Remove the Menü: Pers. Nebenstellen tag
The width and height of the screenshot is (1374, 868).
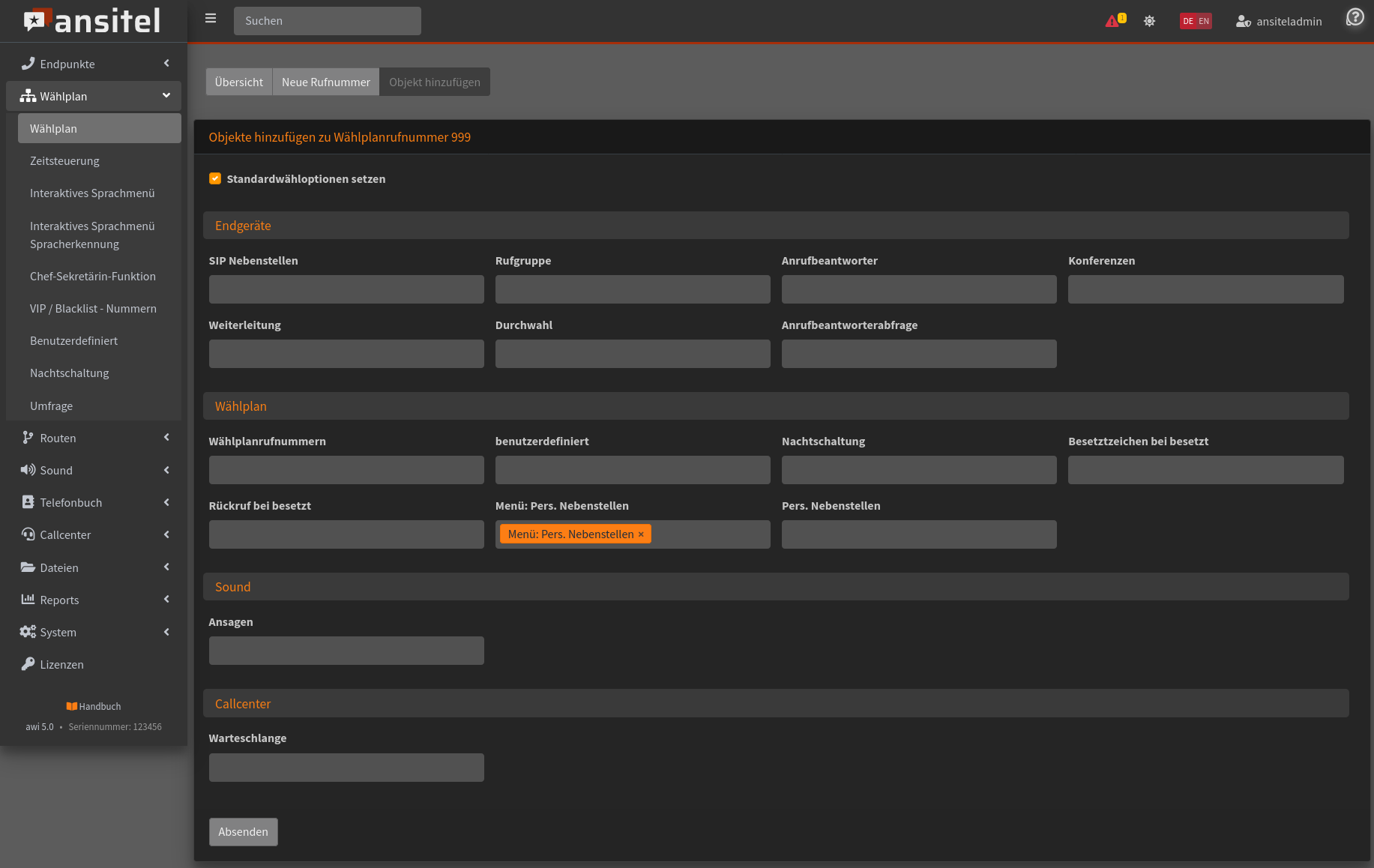(641, 534)
